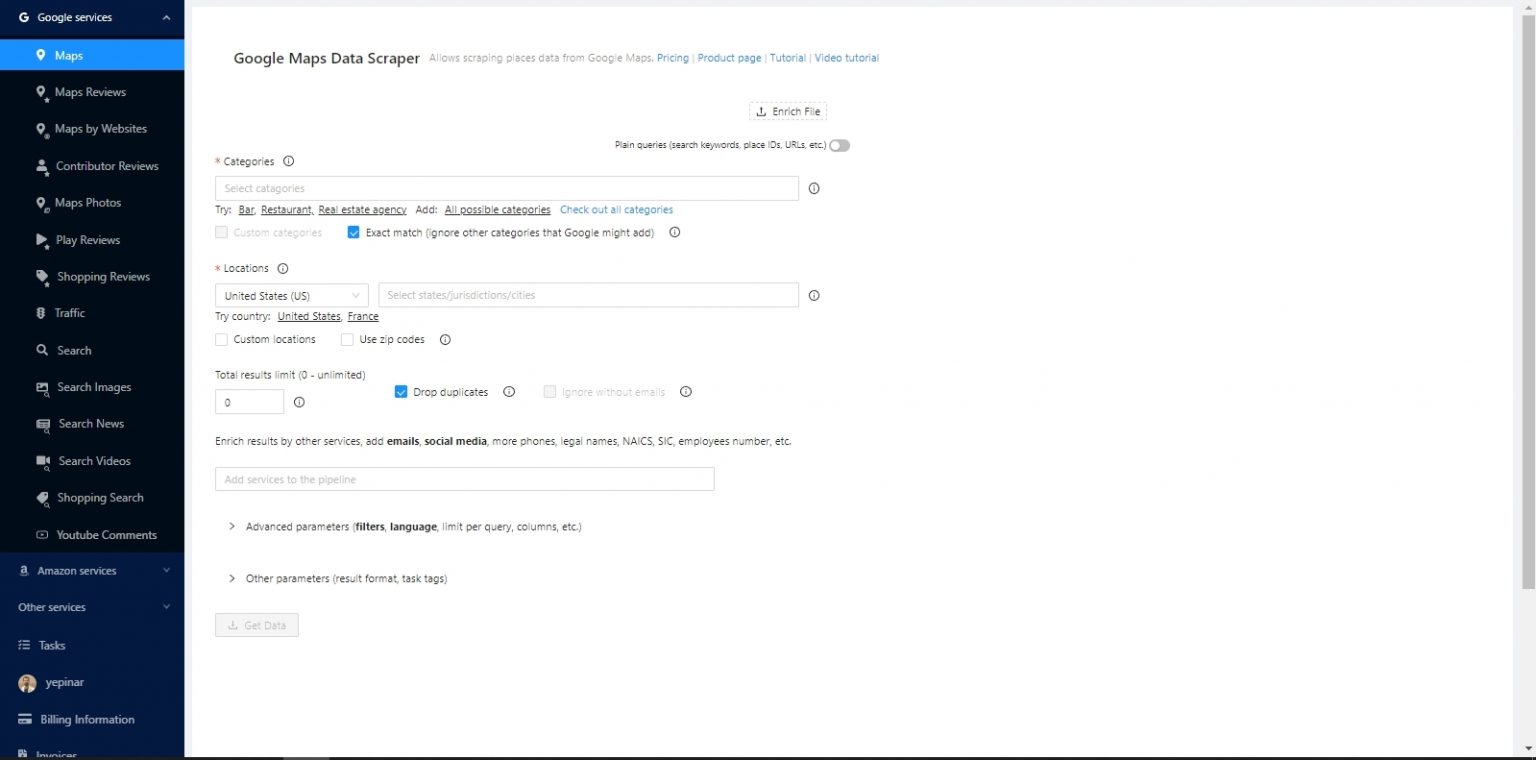Expand the Advanced parameters section
Screen dimensions: 1536x760
pos(404,526)
